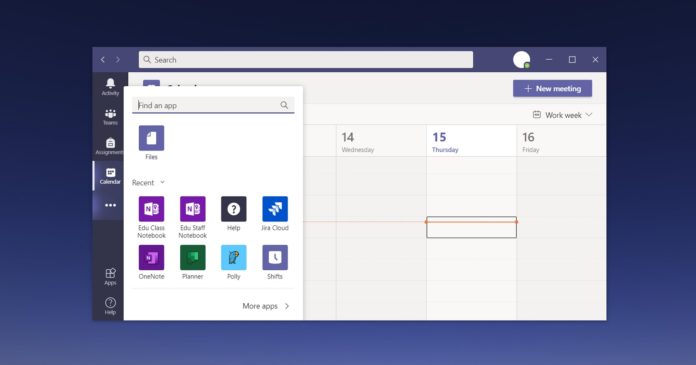This screenshot has height=365, width=696.
Task: Launch Edu Class Notebook app
Action: pos(151,209)
